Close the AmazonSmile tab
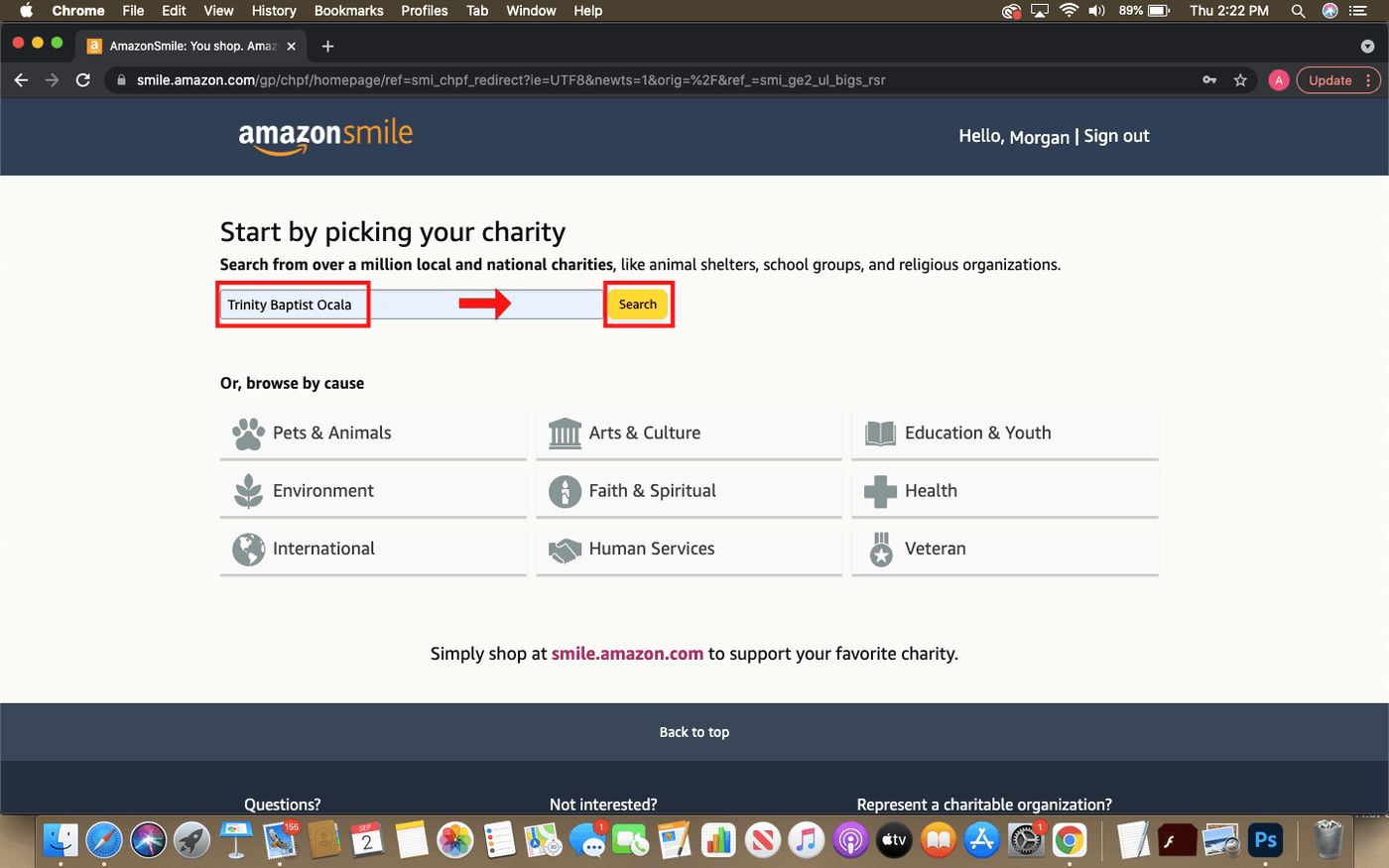The width and height of the screenshot is (1389, 868). (x=291, y=46)
